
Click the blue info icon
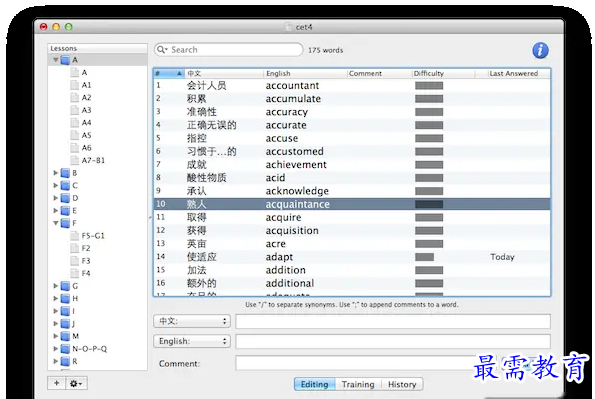[x=540, y=50]
